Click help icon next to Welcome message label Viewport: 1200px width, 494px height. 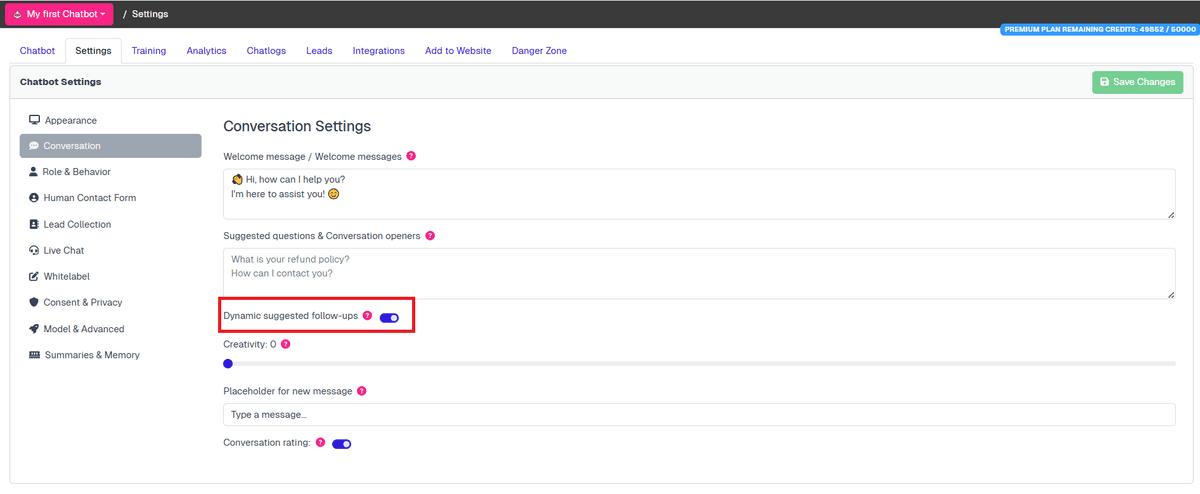pos(411,156)
